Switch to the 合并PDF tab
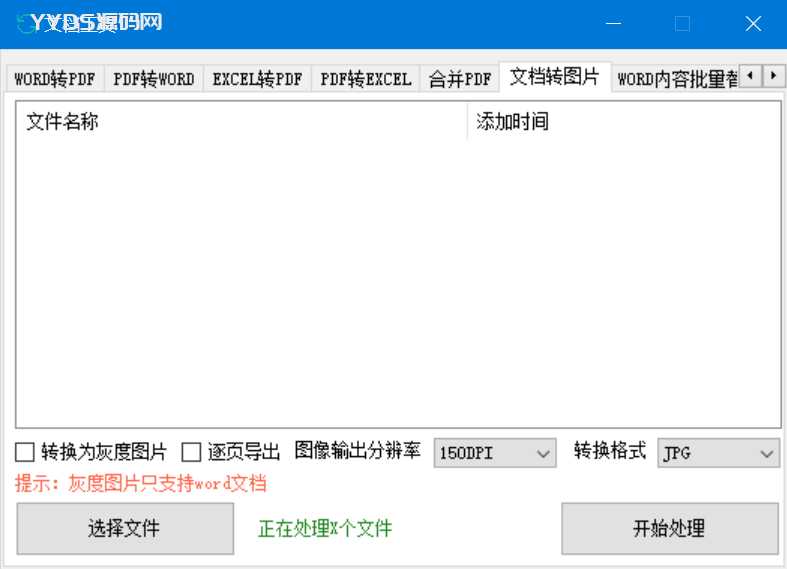787x569 pixels. point(460,79)
